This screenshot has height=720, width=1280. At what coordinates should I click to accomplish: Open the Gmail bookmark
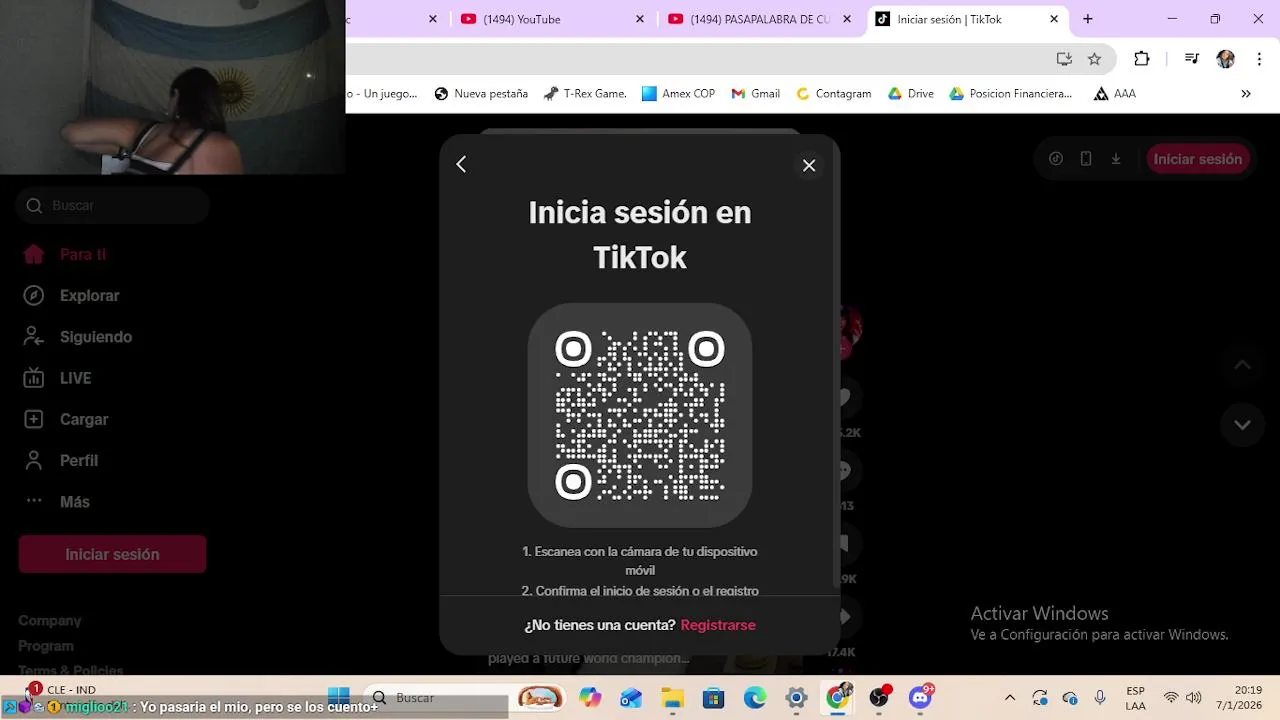click(x=755, y=93)
